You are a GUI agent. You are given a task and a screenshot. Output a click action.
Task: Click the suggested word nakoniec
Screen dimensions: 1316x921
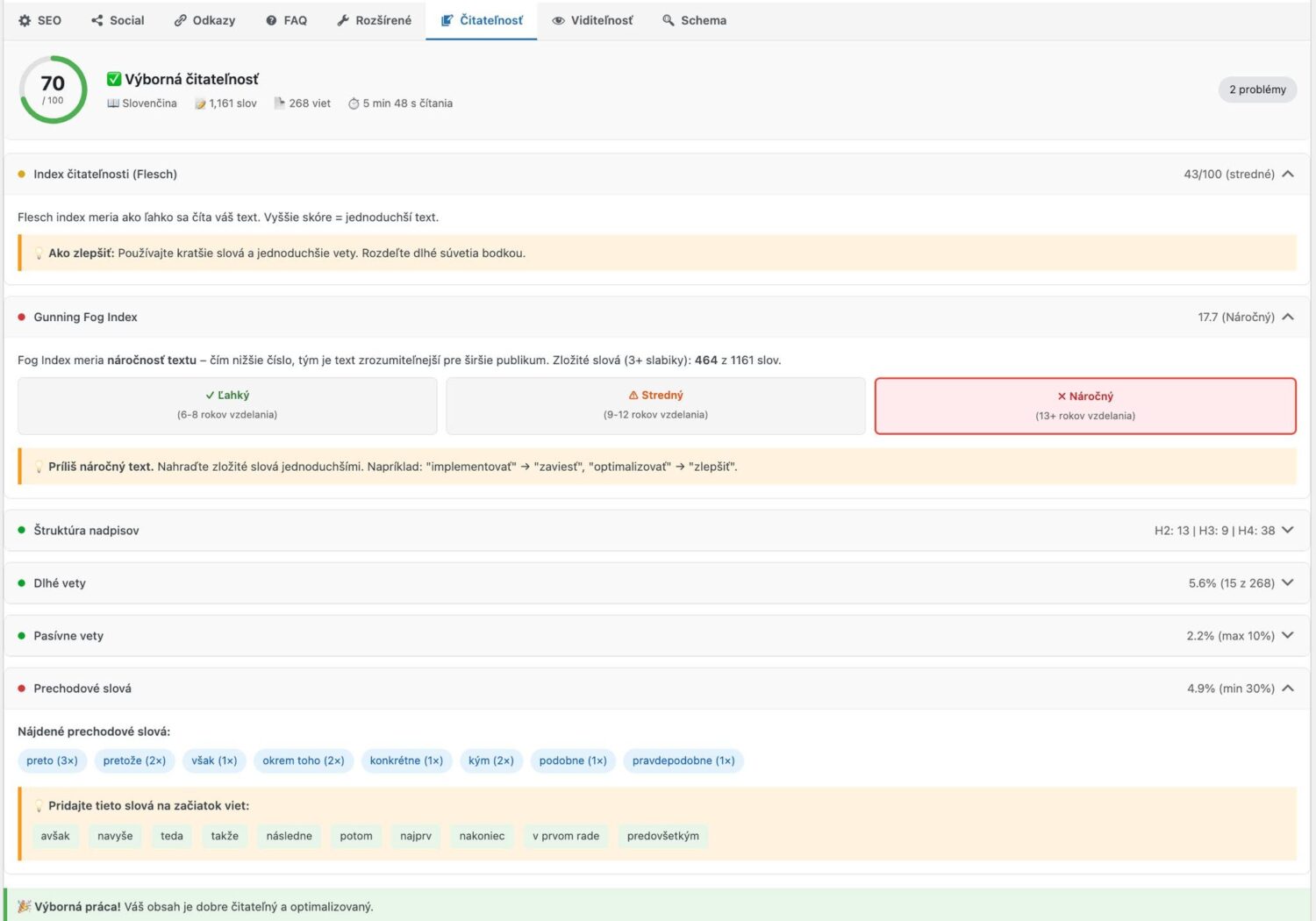(x=482, y=836)
